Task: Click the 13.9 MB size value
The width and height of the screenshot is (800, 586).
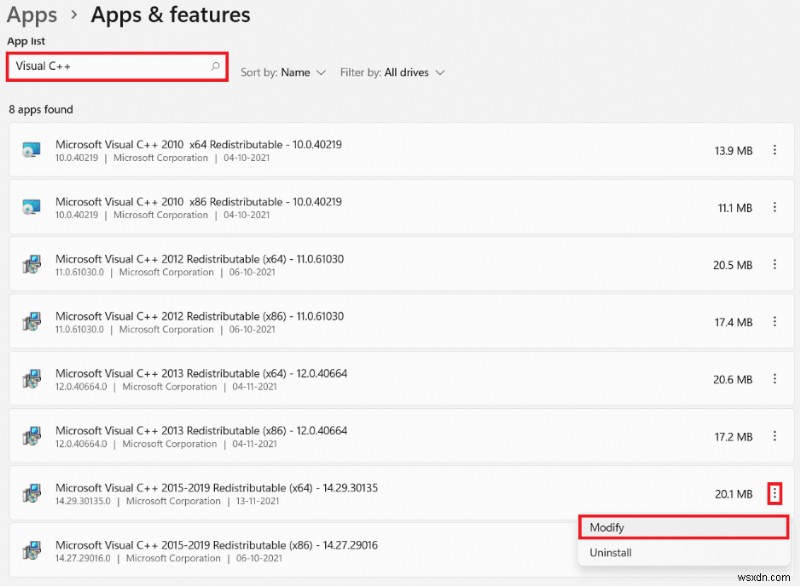Action: click(733, 150)
